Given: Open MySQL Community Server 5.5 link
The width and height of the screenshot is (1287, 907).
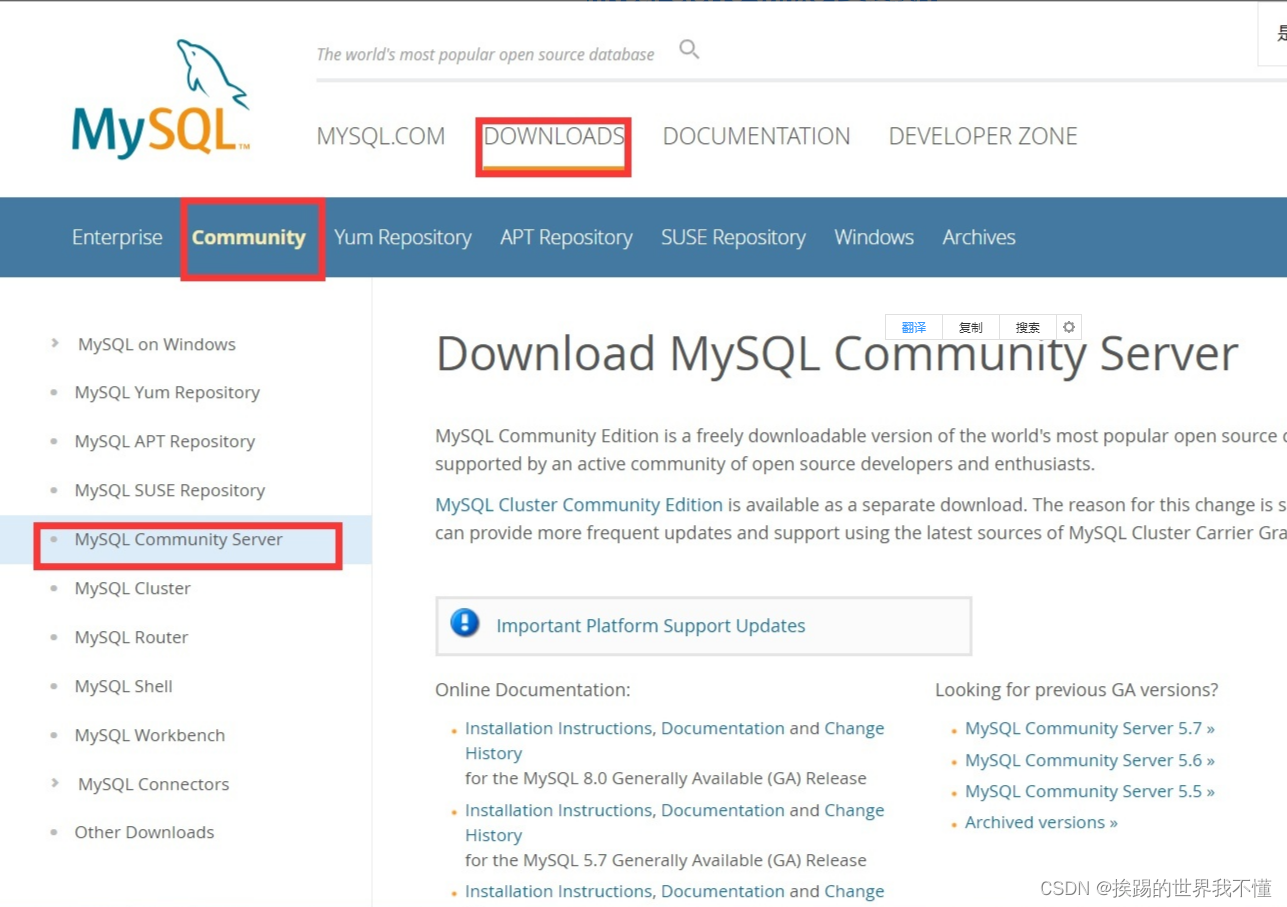Looking at the screenshot, I should (1090, 791).
